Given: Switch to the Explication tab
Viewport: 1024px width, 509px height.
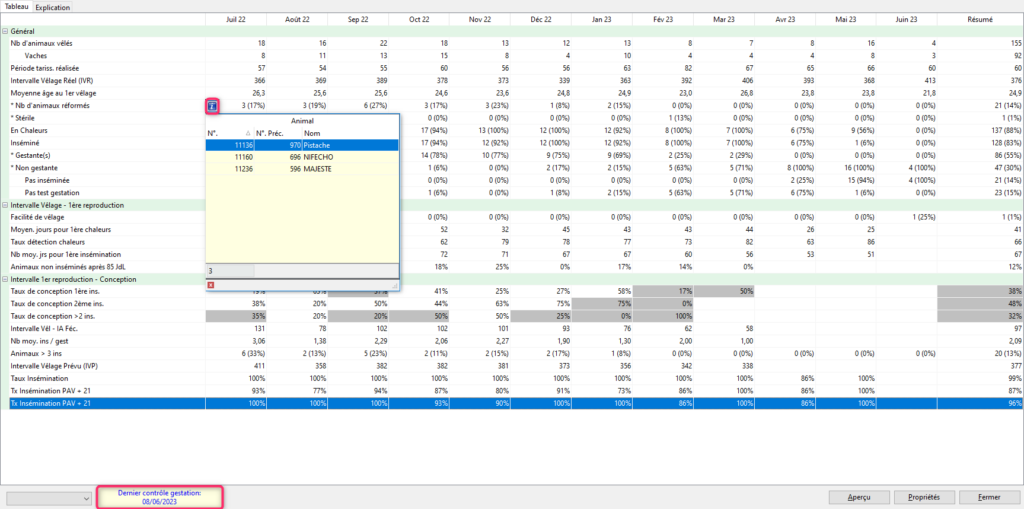Looking at the screenshot, I should point(52,6).
